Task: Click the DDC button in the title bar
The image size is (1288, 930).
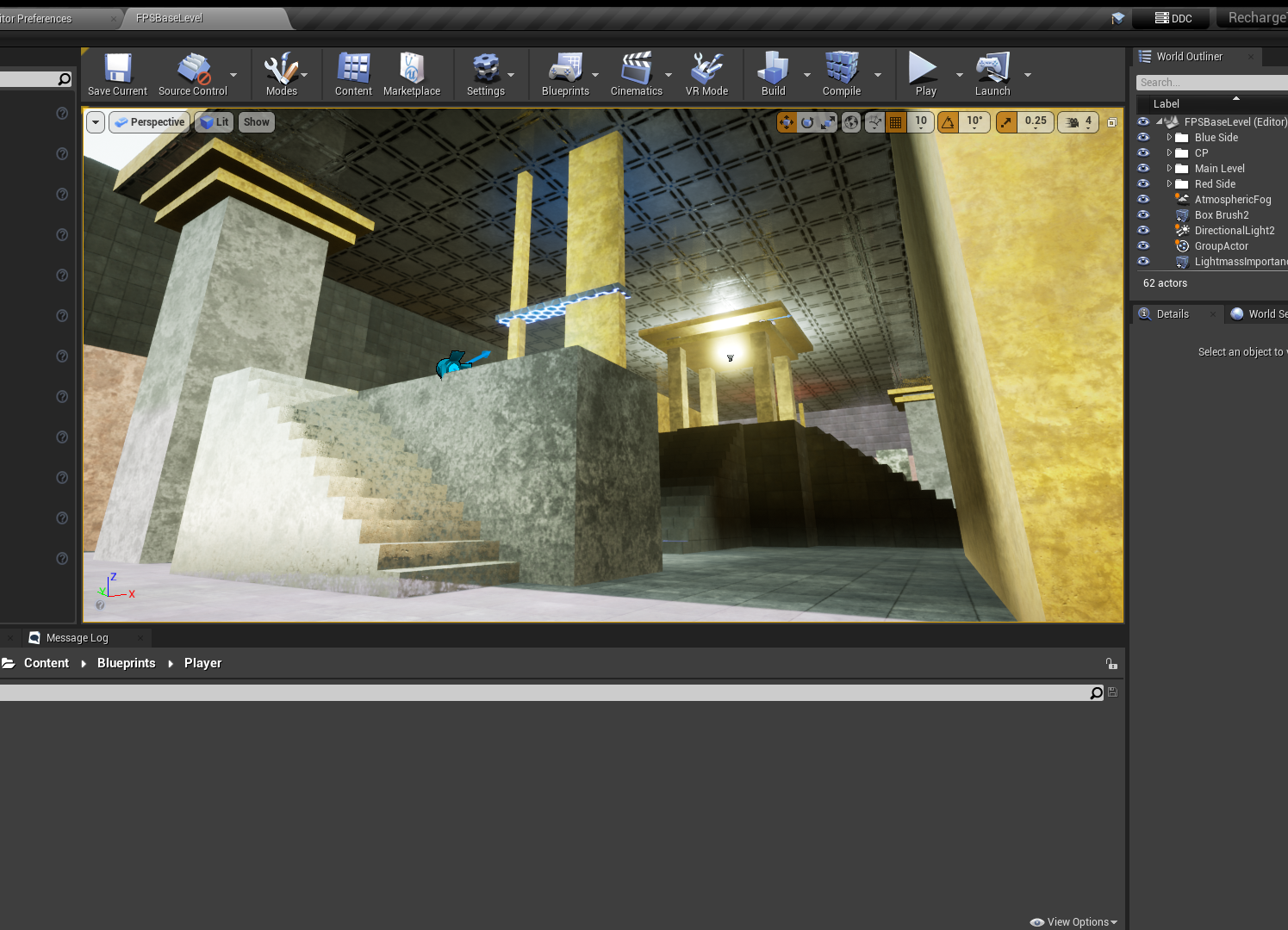Action: click(1173, 18)
